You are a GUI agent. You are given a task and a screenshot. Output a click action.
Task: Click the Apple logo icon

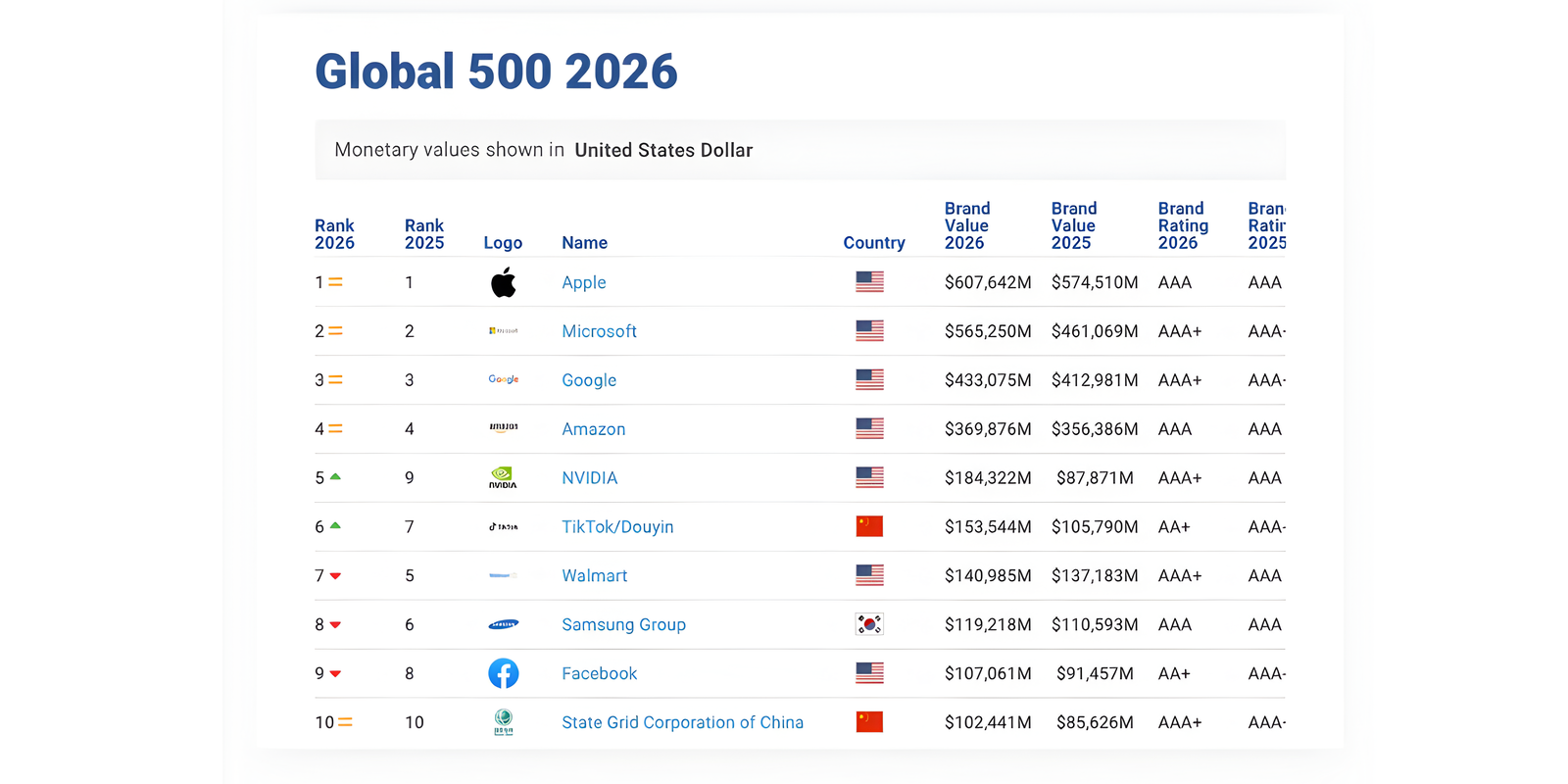(504, 282)
